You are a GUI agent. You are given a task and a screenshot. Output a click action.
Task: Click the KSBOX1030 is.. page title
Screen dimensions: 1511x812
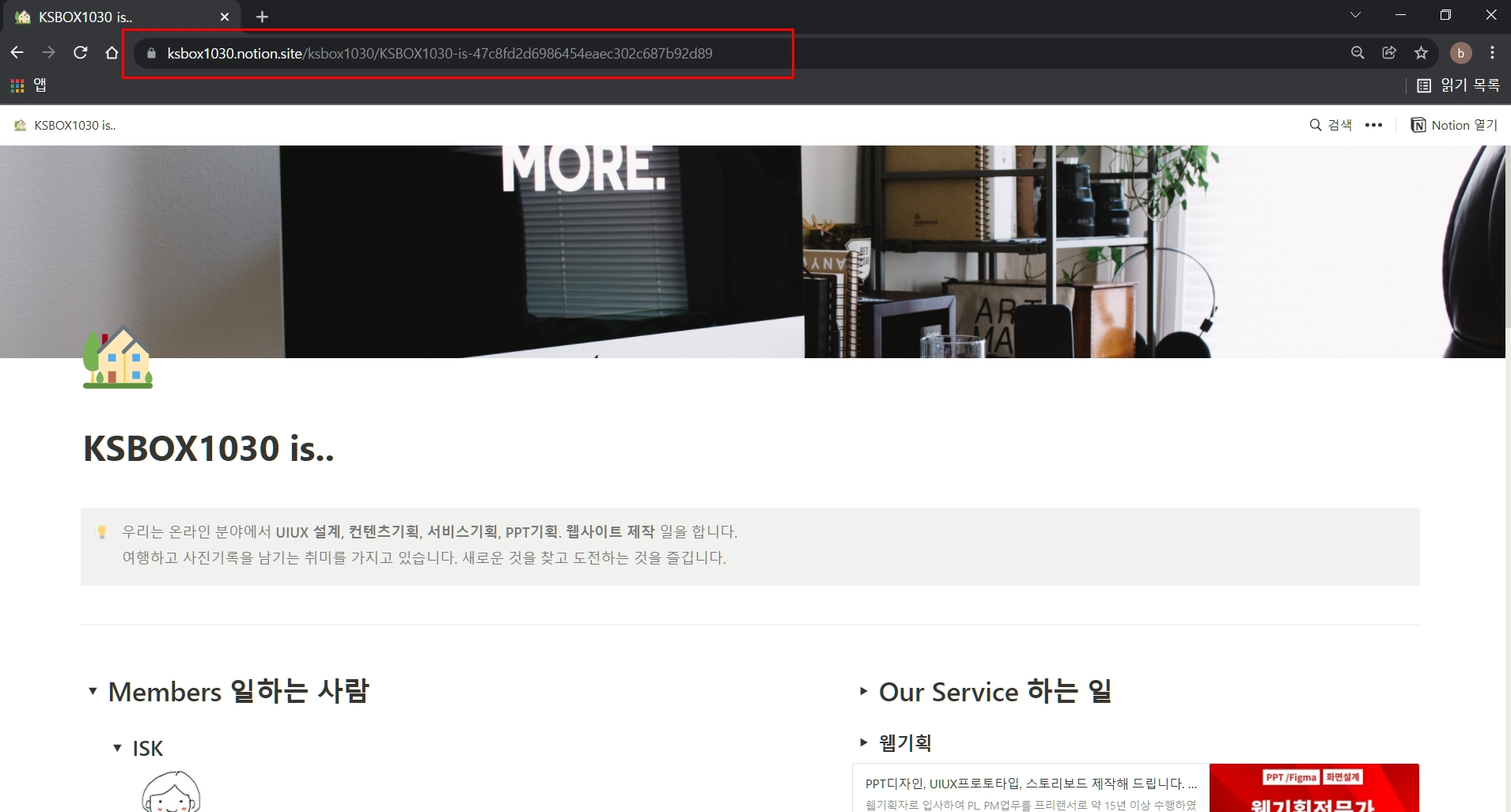pyautogui.click(x=209, y=448)
